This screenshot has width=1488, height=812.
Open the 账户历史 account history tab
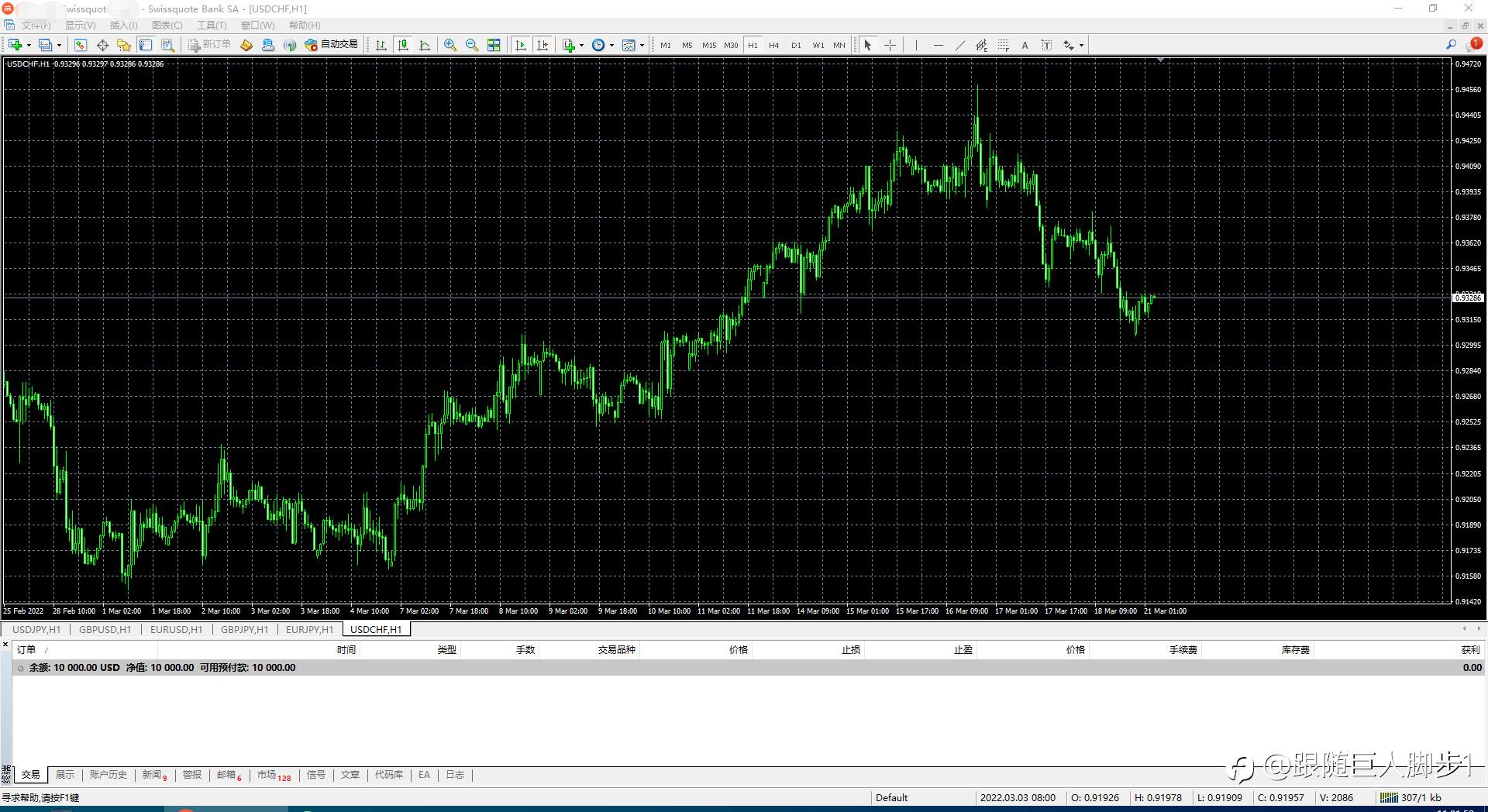coord(108,775)
